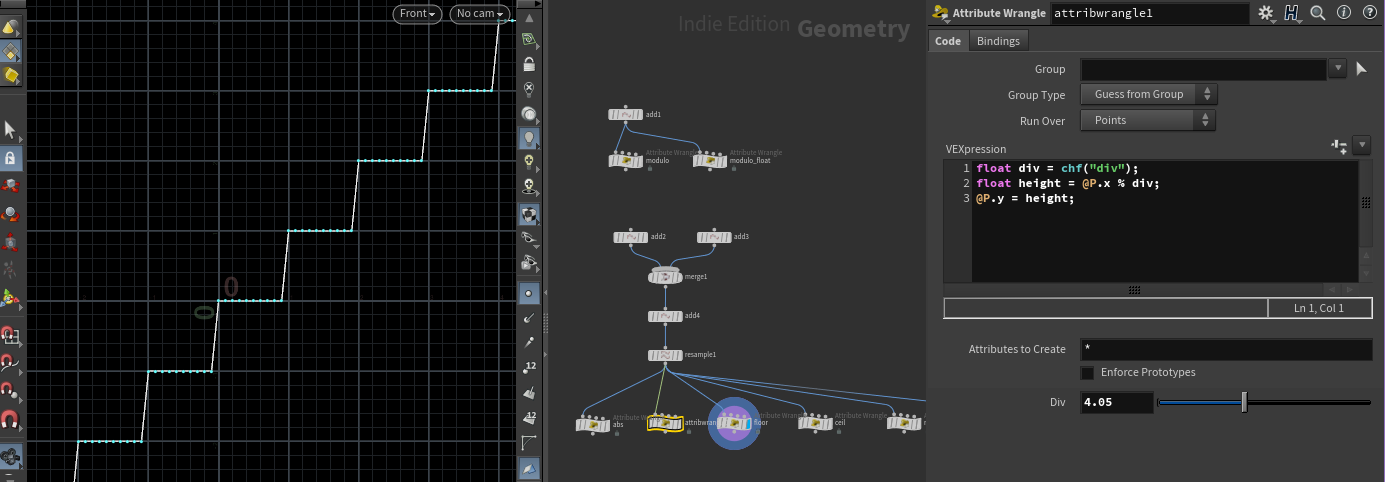This screenshot has height=482, width=1385.
Task: Select the Handle tool with colored axes
Action: point(11,297)
